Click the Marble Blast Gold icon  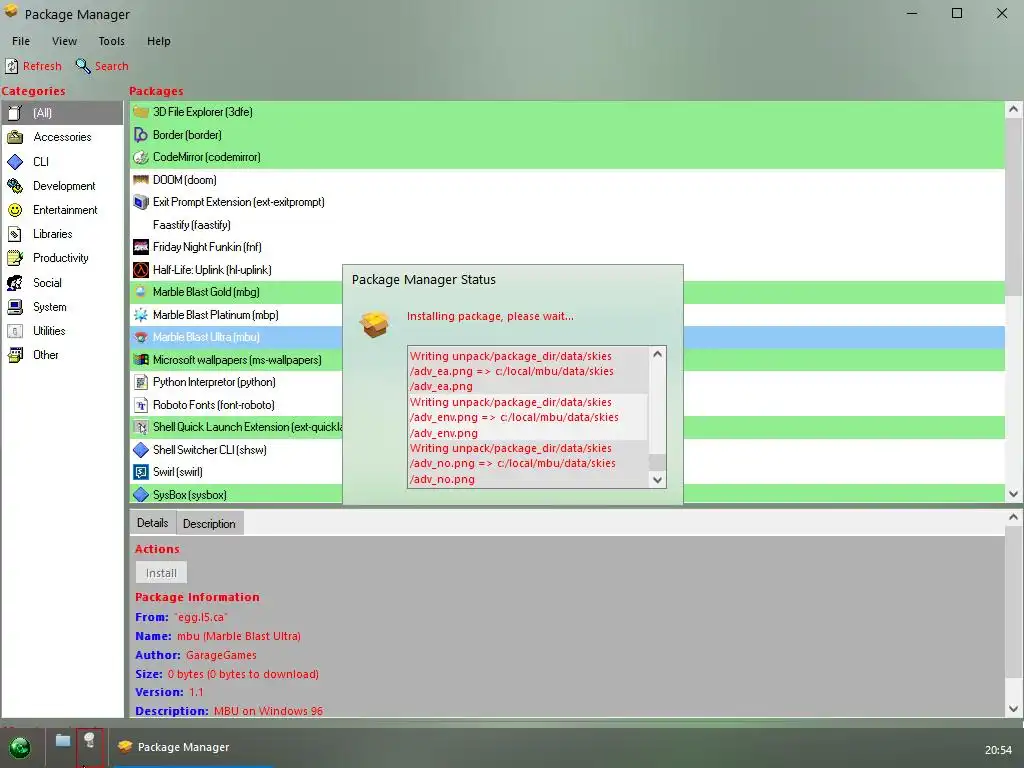(x=141, y=292)
